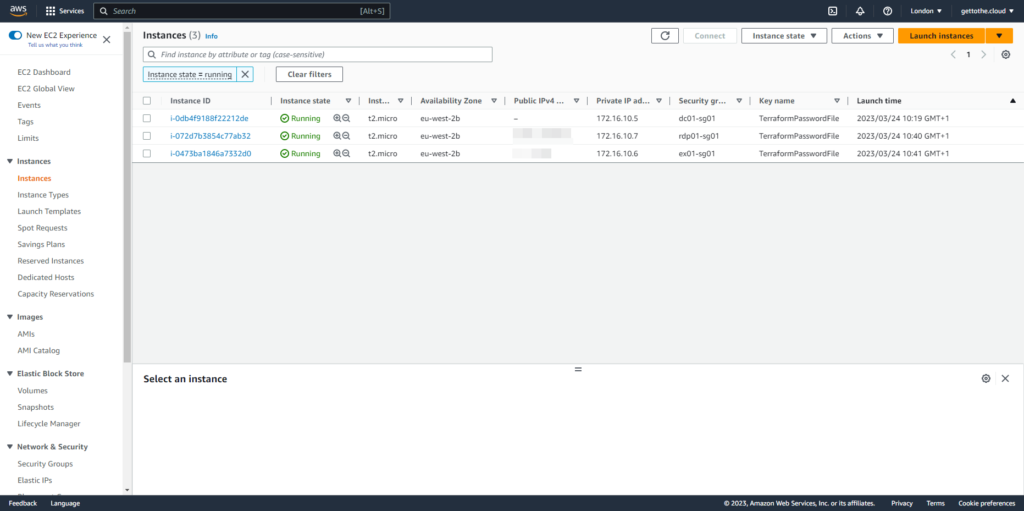
Task: Click the AWS logo home icon
Action: click(18, 10)
